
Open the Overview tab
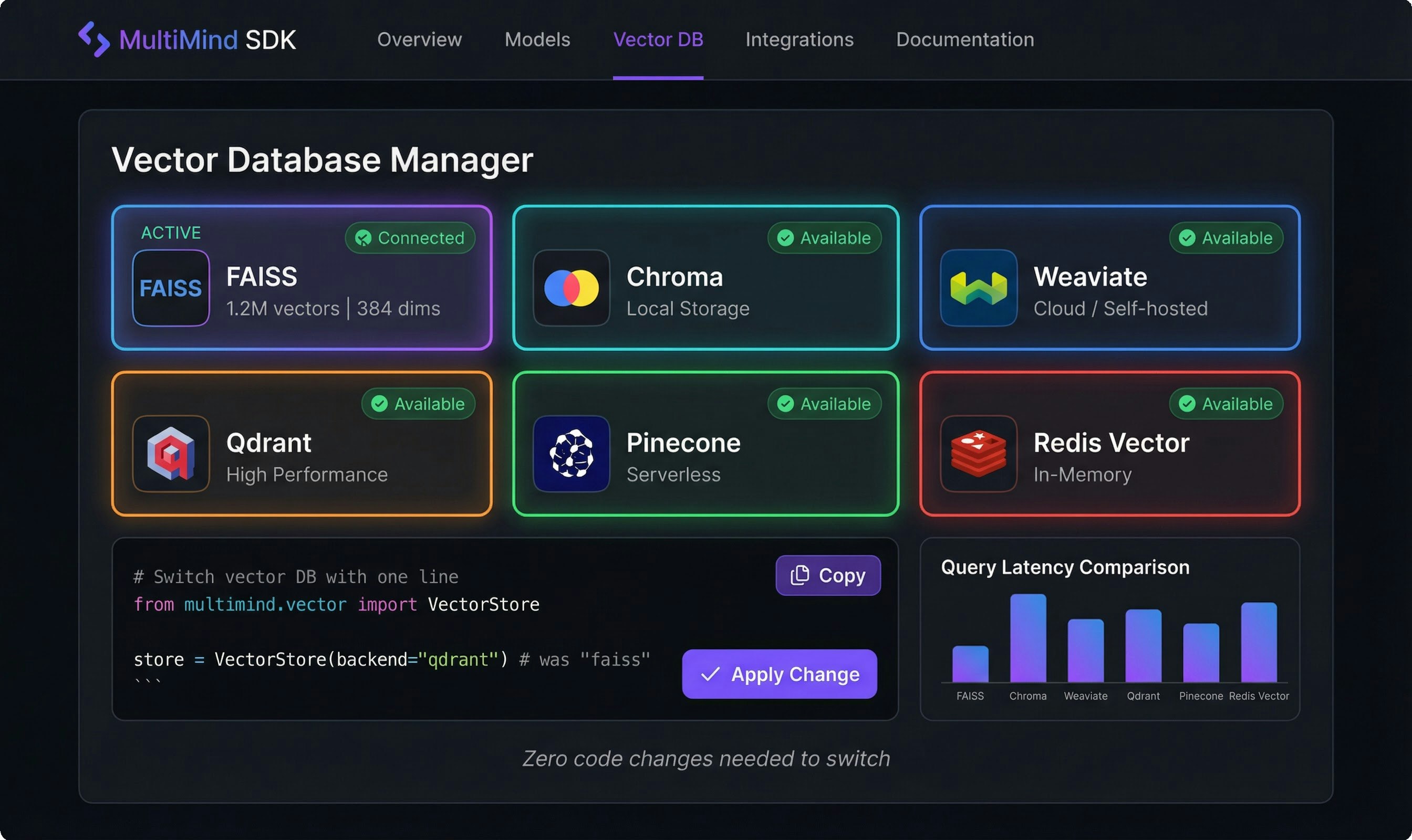419,39
